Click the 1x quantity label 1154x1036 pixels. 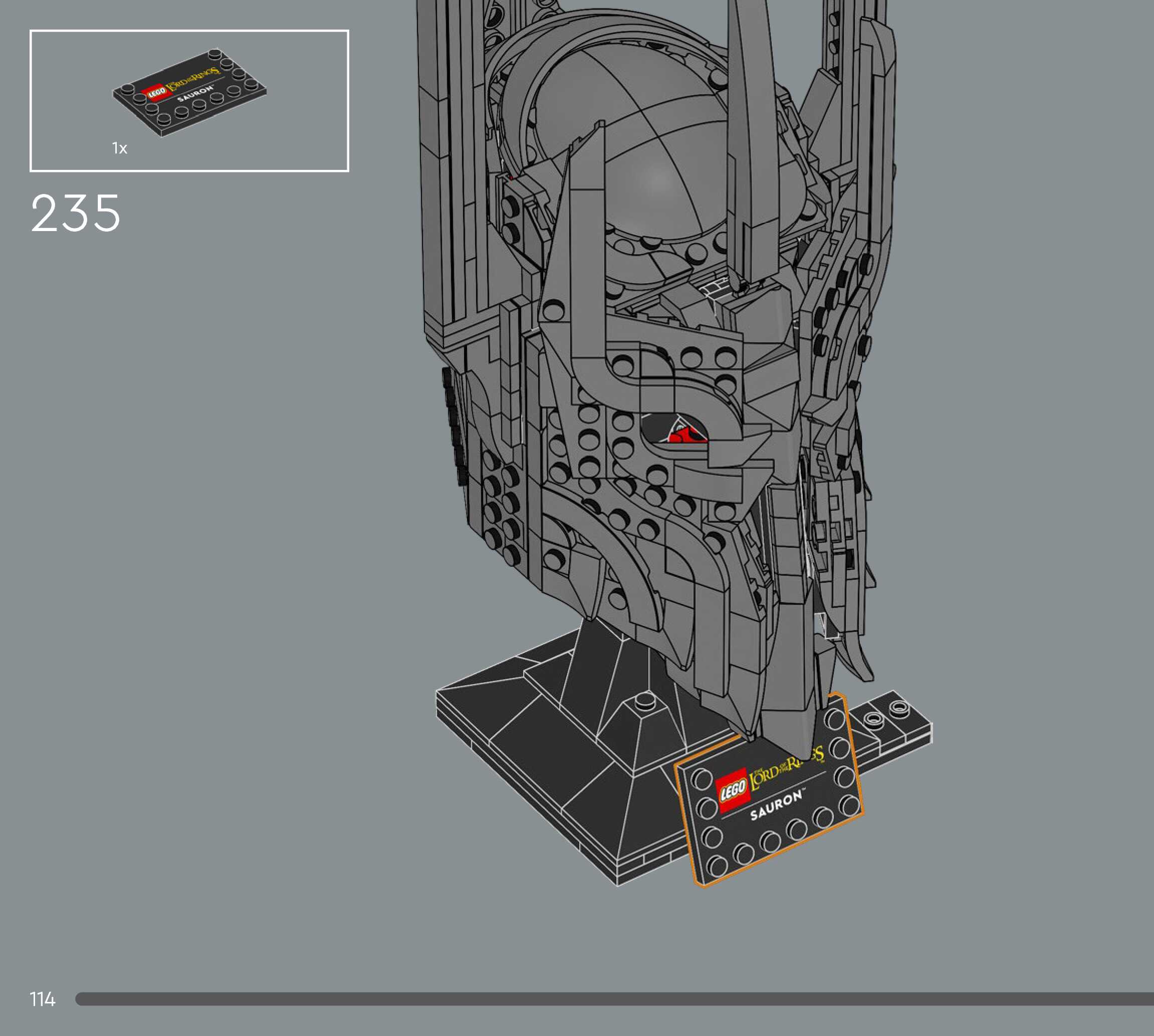tap(119, 148)
